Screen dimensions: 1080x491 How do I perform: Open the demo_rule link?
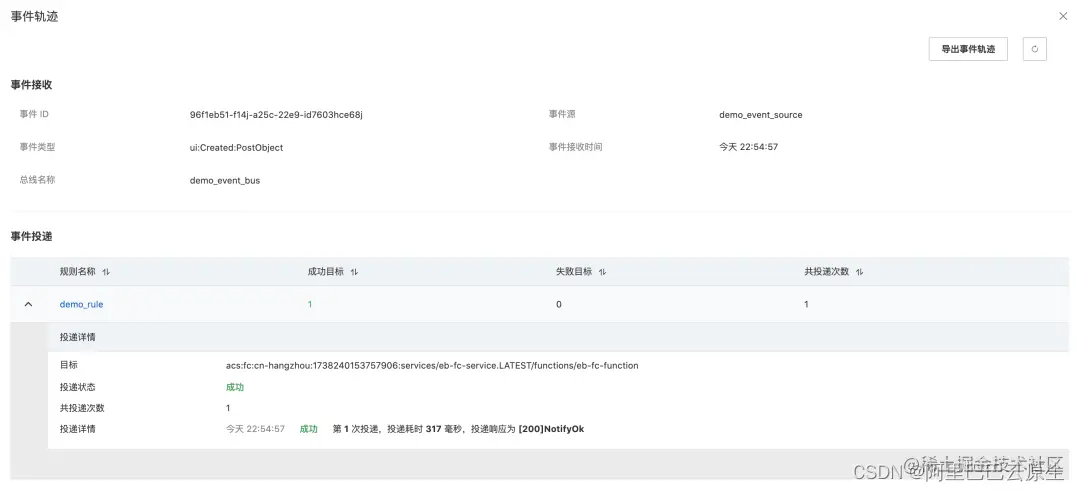(81, 304)
